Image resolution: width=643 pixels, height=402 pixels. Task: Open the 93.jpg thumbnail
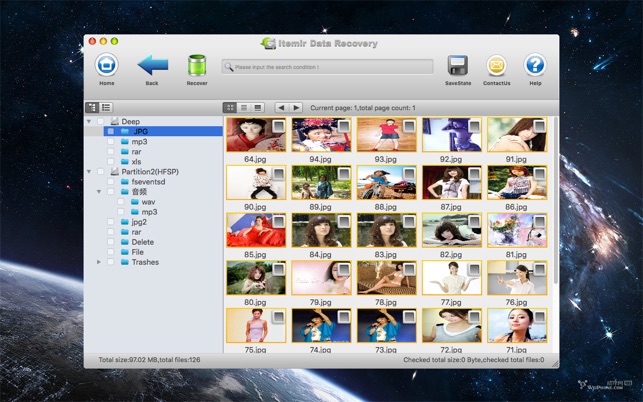click(386, 135)
